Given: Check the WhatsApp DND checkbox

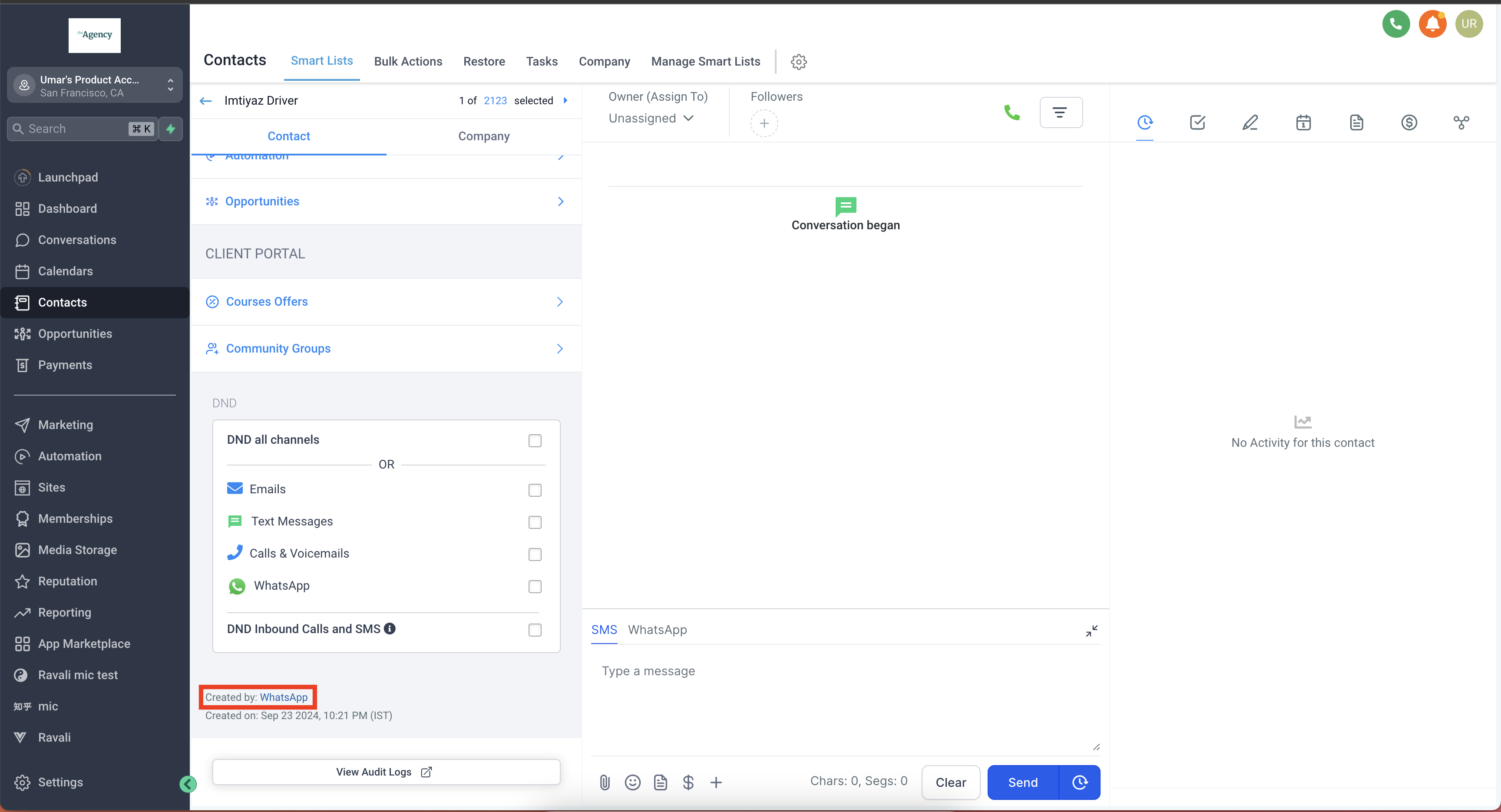Looking at the screenshot, I should click(x=534, y=587).
